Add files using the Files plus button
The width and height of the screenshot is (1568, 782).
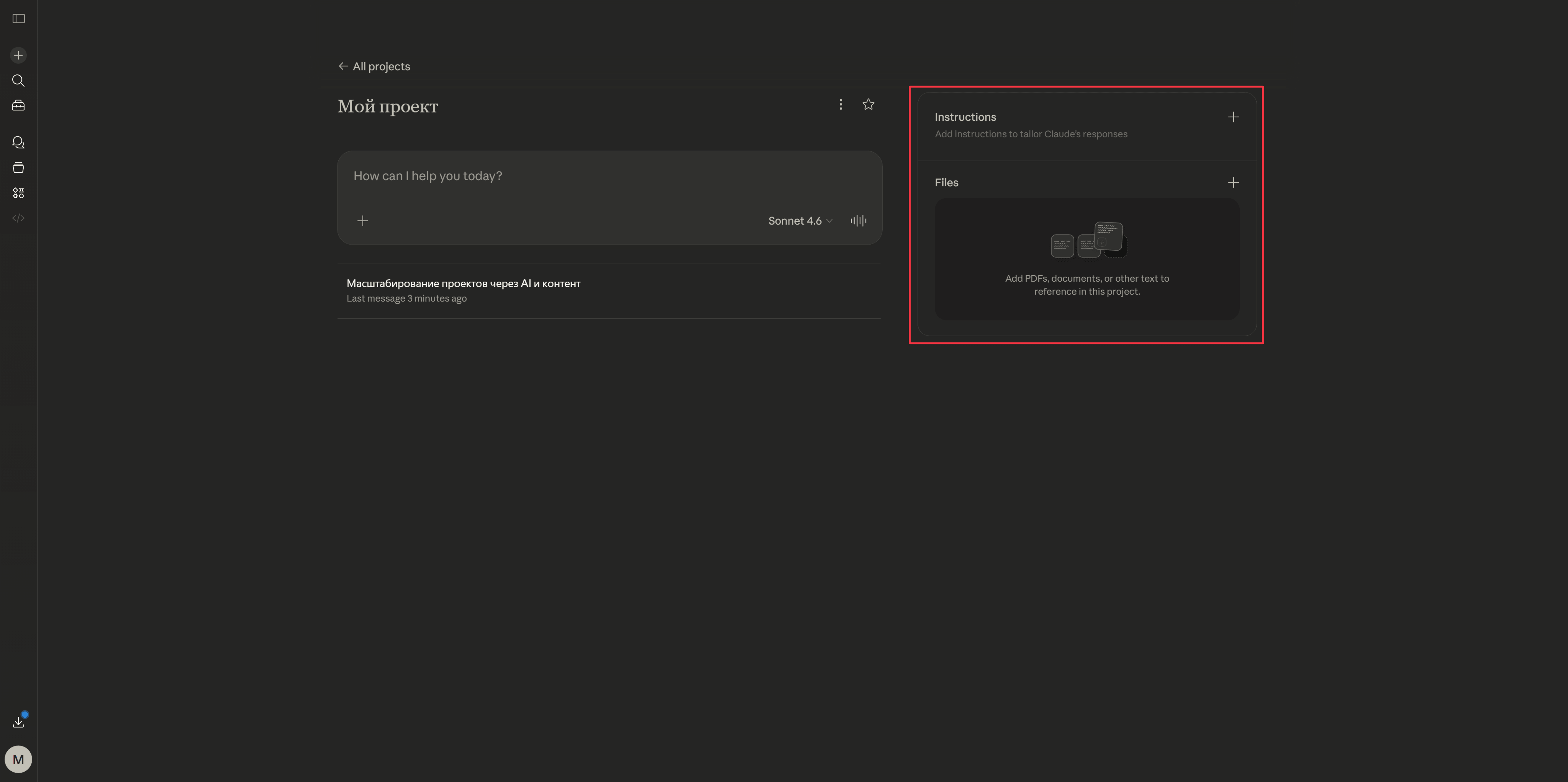click(x=1233, y=183)
